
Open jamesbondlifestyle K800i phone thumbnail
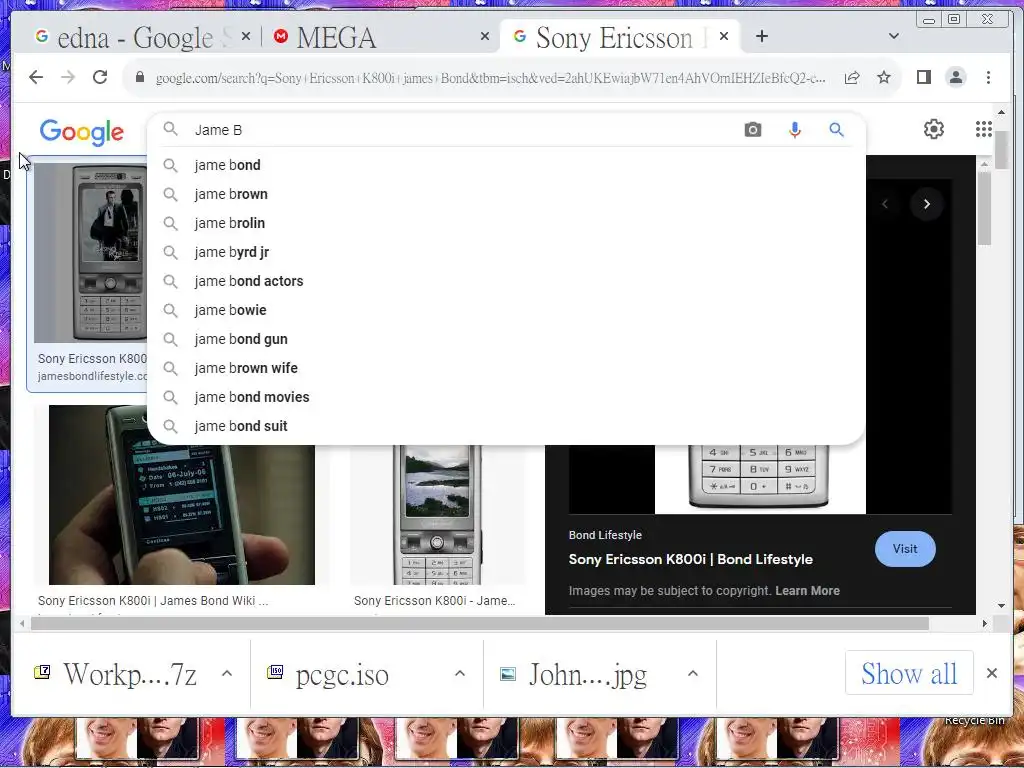pos(91,251)
